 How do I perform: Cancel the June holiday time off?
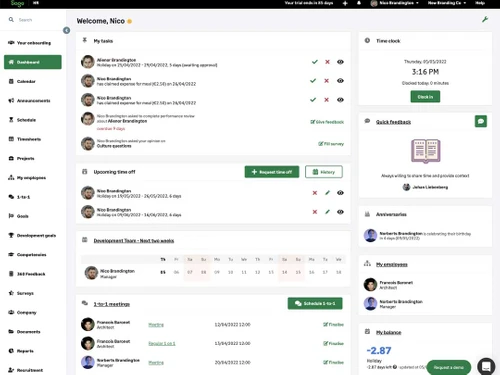pyautogui.click(x=315, y=212)
